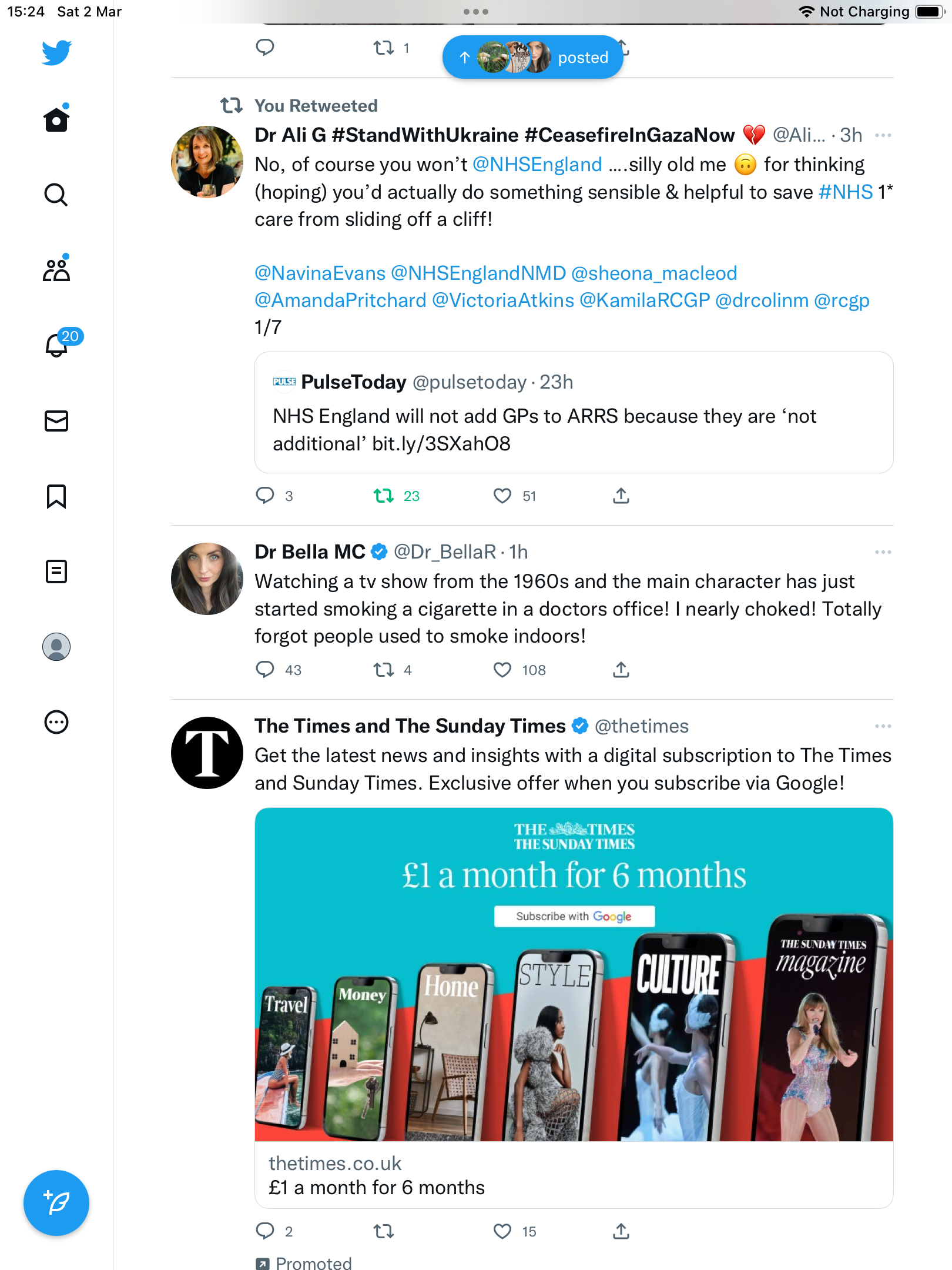Open the Home timeline from sidebar

56,119
